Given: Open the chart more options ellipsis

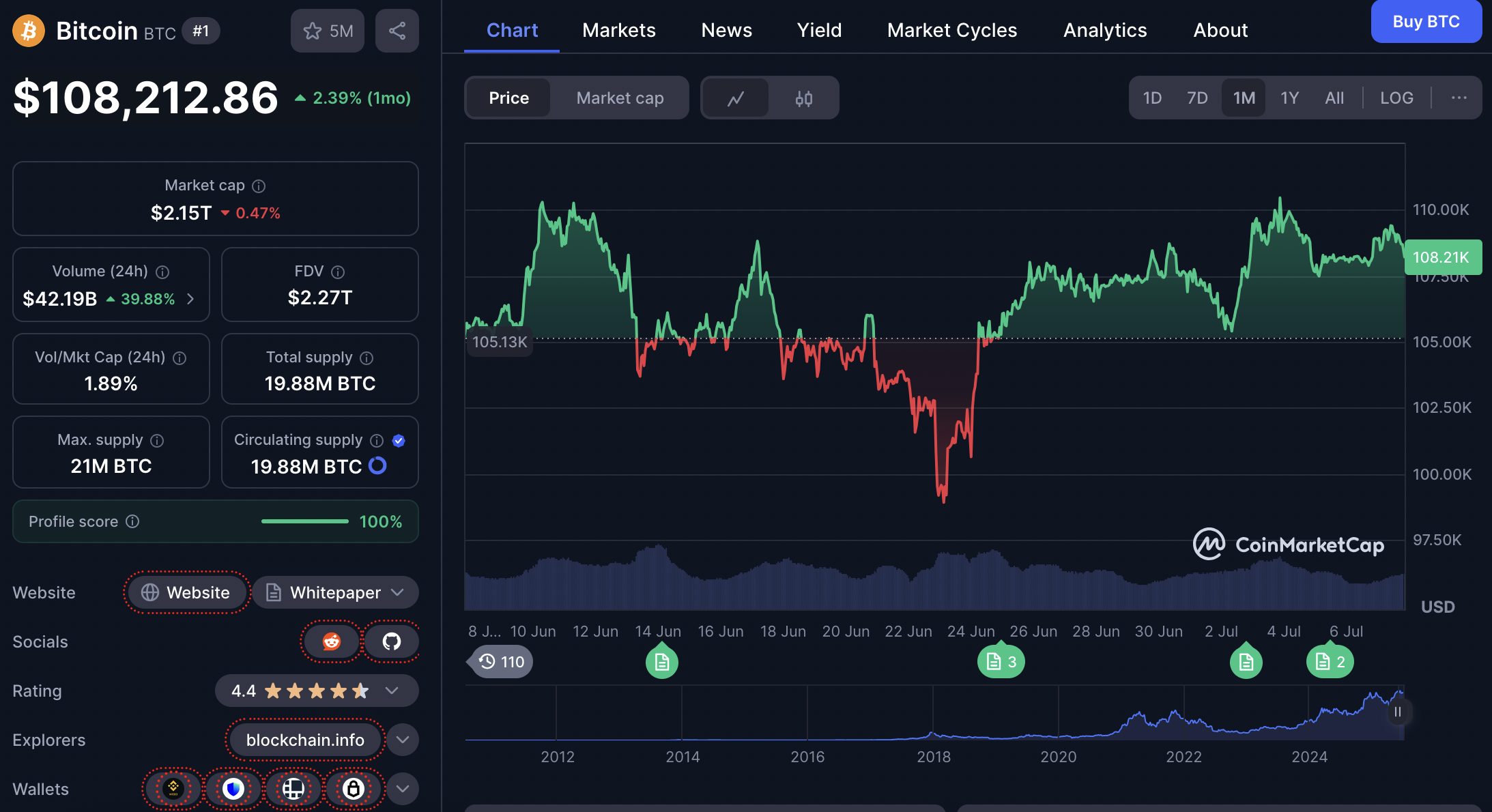Looking at the screenshot, I should pyautogui.click(x=1459, y=98).
